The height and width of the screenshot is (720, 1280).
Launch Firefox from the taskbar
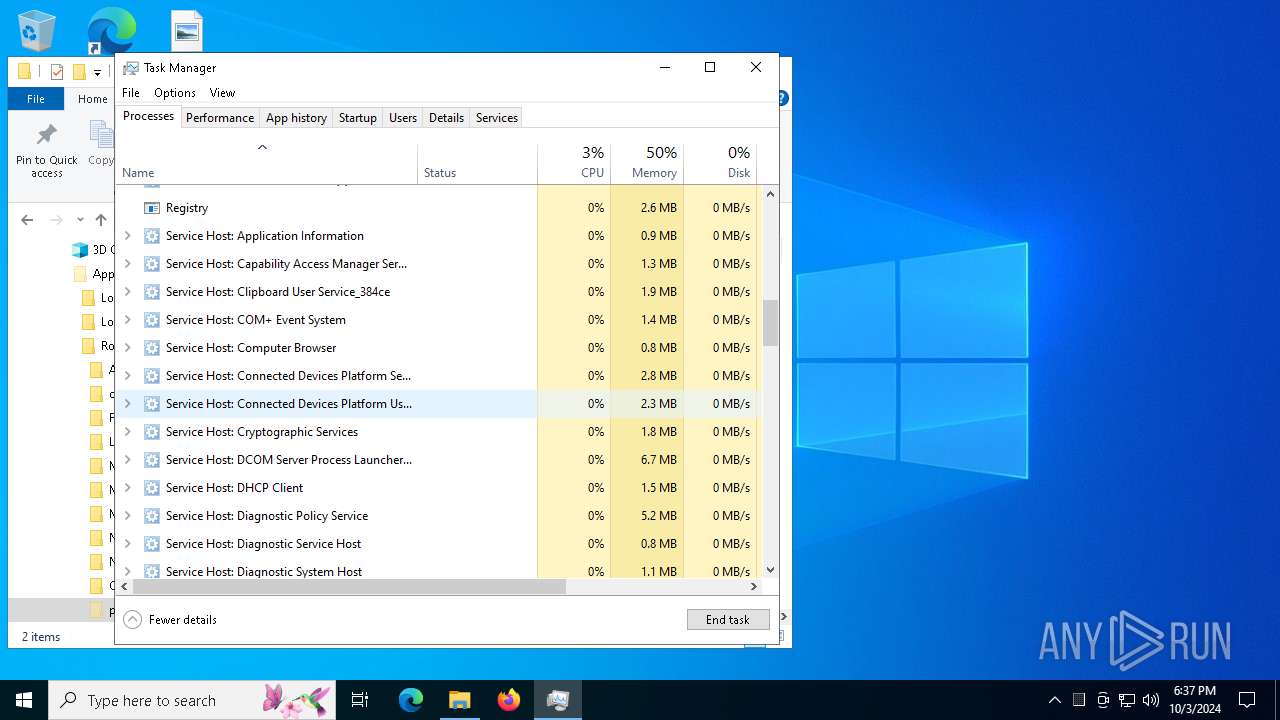[x=509, y=700]
